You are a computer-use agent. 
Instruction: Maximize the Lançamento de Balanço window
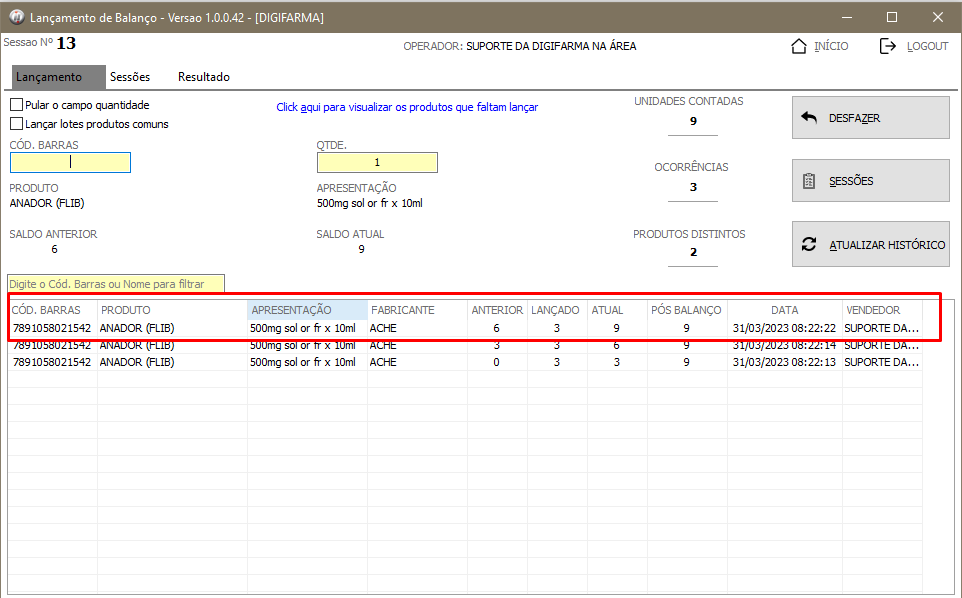coord(891,17)
